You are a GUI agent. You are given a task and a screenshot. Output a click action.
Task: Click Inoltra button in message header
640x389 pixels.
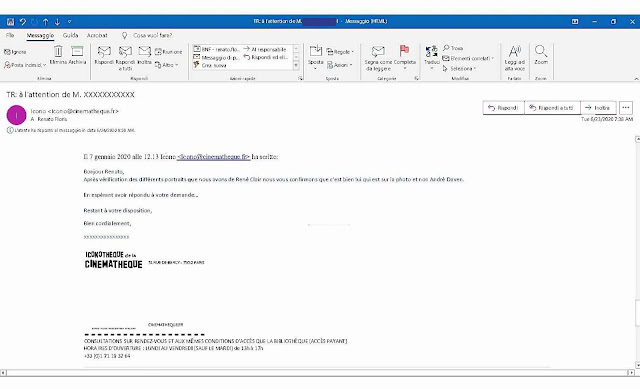click(598, 108)
